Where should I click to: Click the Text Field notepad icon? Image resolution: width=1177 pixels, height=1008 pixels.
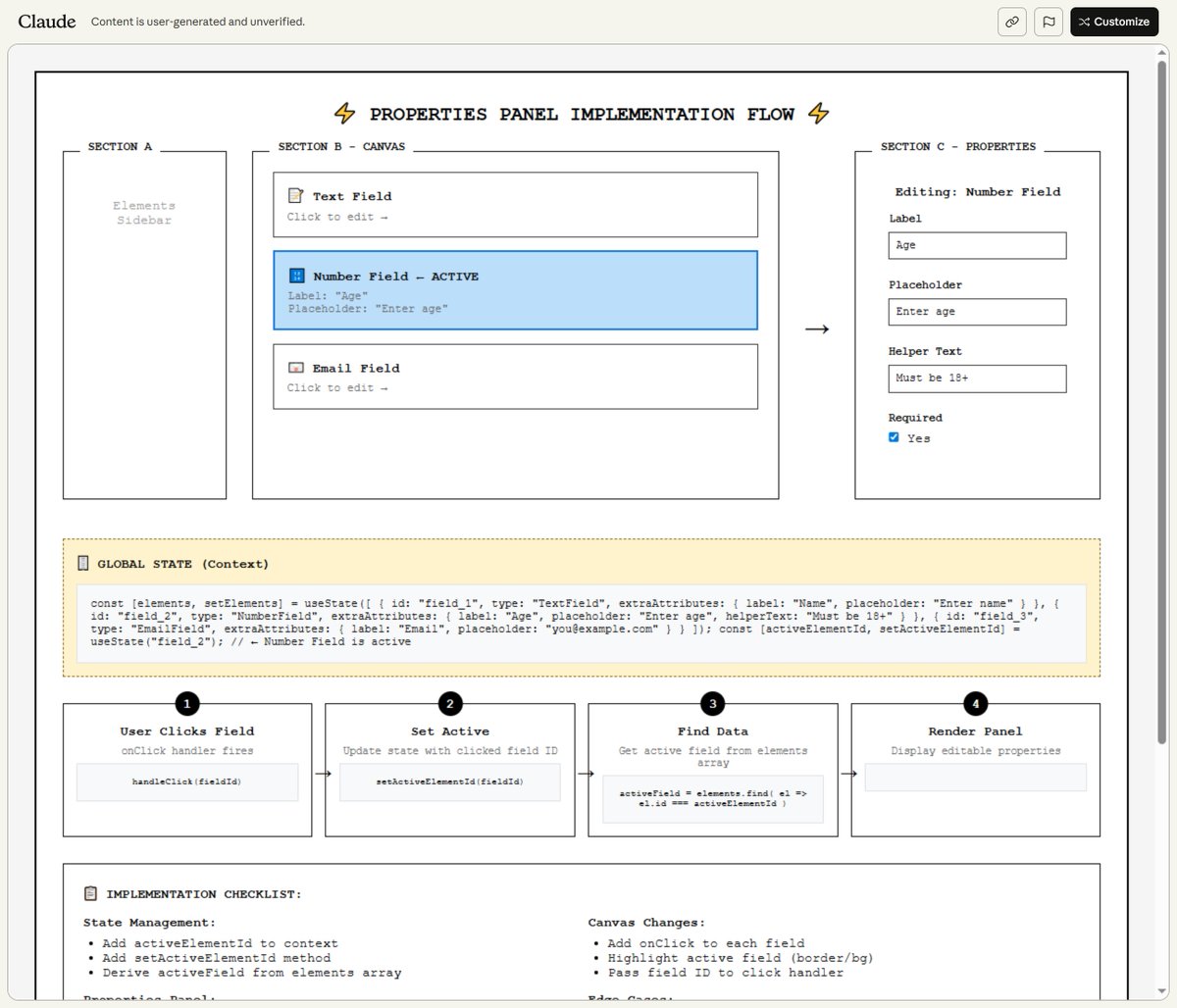[295, 196]
